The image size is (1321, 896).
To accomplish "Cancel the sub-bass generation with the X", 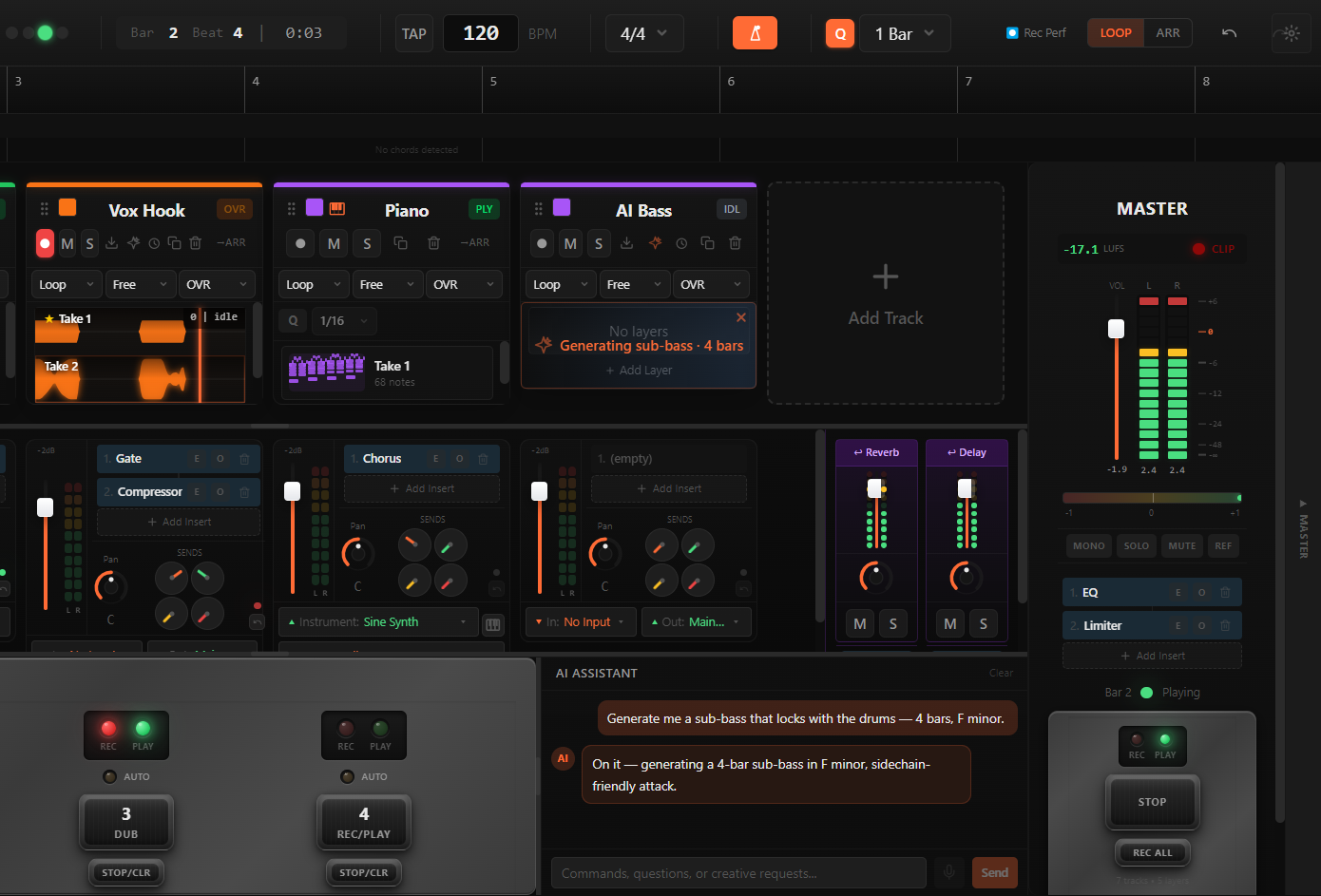I will pyautogui.click(x=741, y=317).
